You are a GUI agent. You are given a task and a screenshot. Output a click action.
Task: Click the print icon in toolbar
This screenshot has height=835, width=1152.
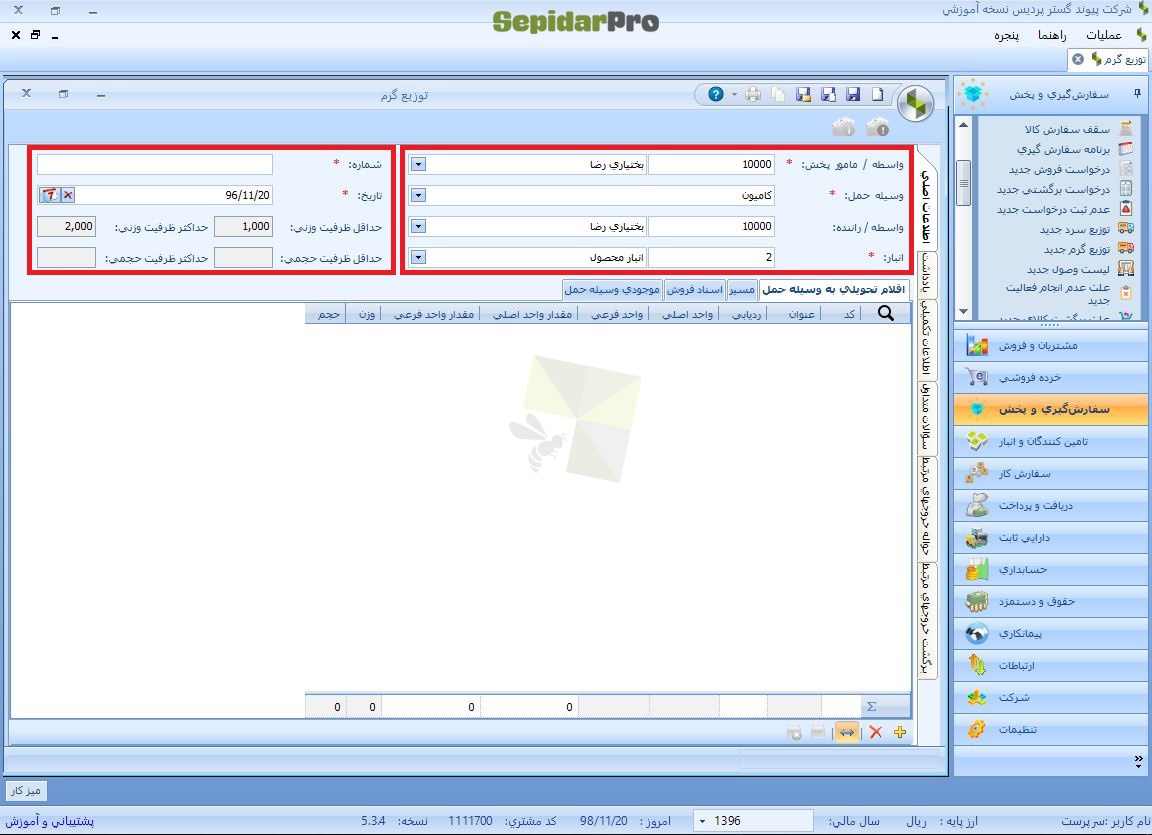point(753,94)
